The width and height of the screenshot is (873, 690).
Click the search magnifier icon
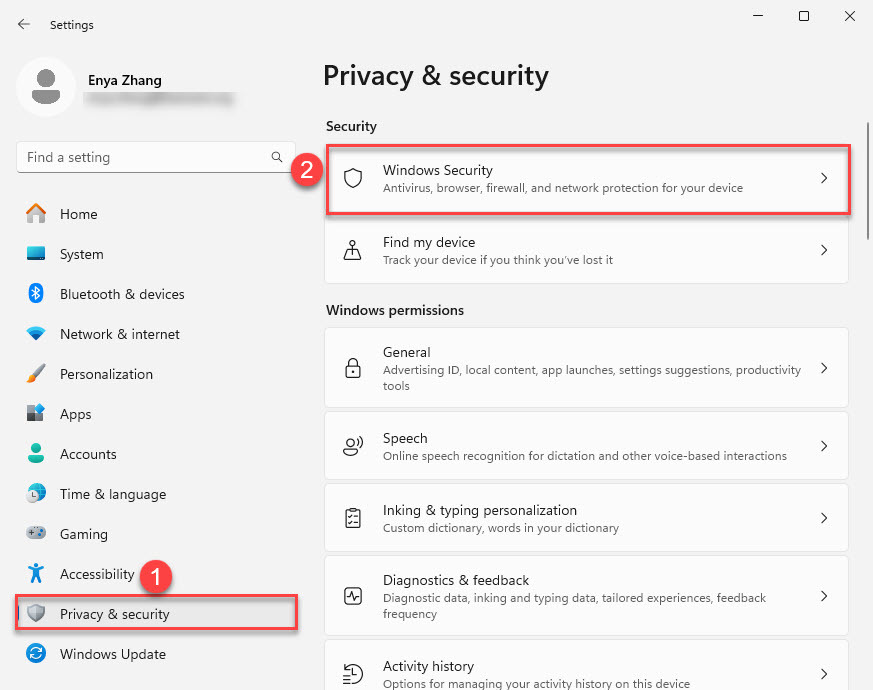pyautogui.click(x=277, y=157)
